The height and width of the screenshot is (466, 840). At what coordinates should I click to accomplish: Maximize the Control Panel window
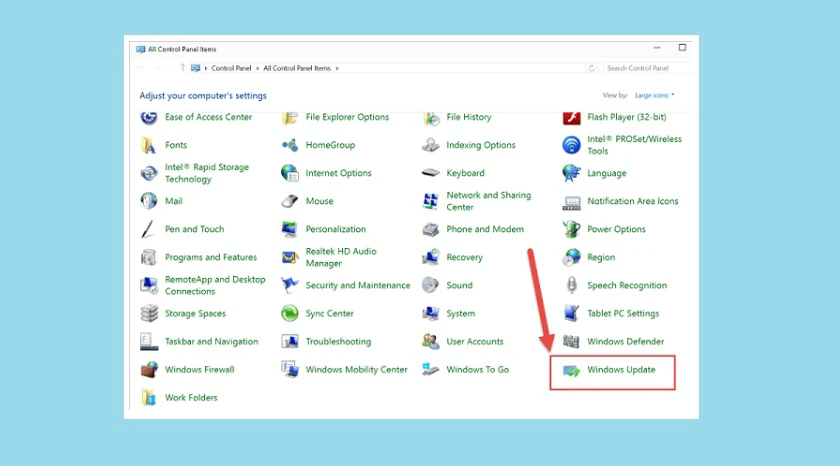[x=682, y=48]
